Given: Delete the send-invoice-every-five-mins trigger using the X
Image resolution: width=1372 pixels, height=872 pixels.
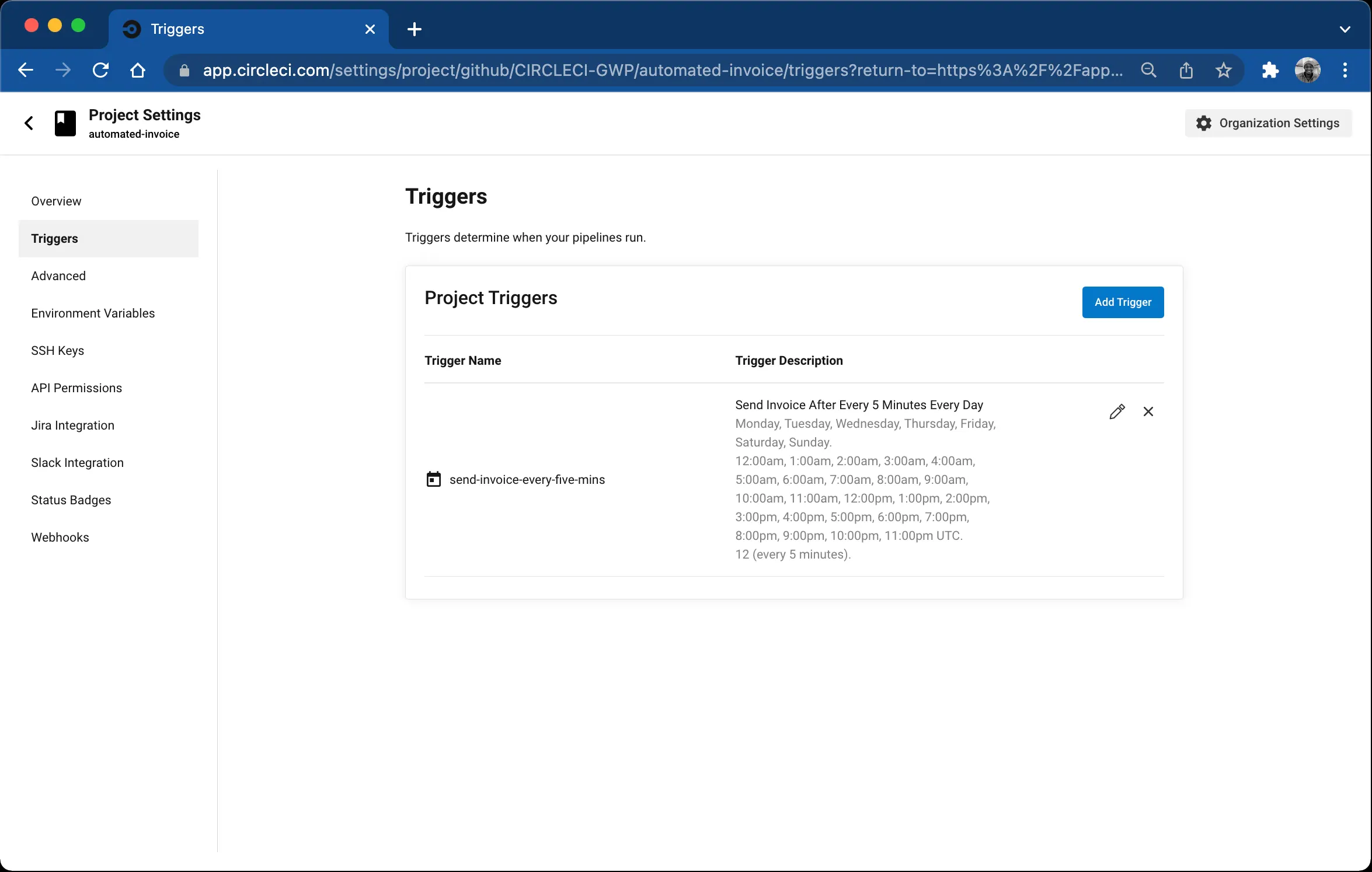Looking at the screenshot, I should (x=1148, y=411).
